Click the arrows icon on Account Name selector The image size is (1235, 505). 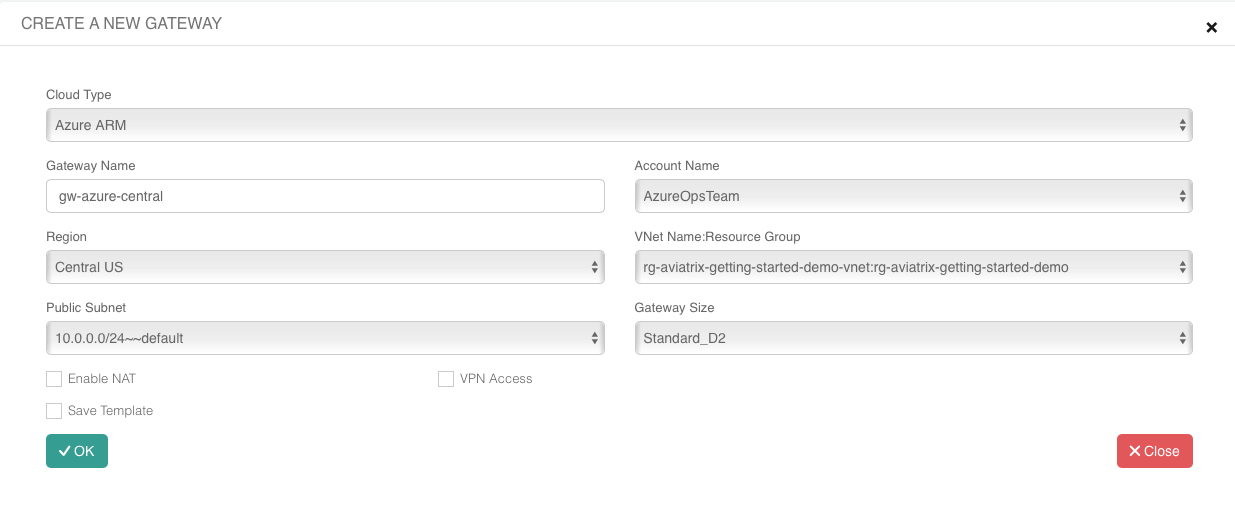click(1182, 197)
